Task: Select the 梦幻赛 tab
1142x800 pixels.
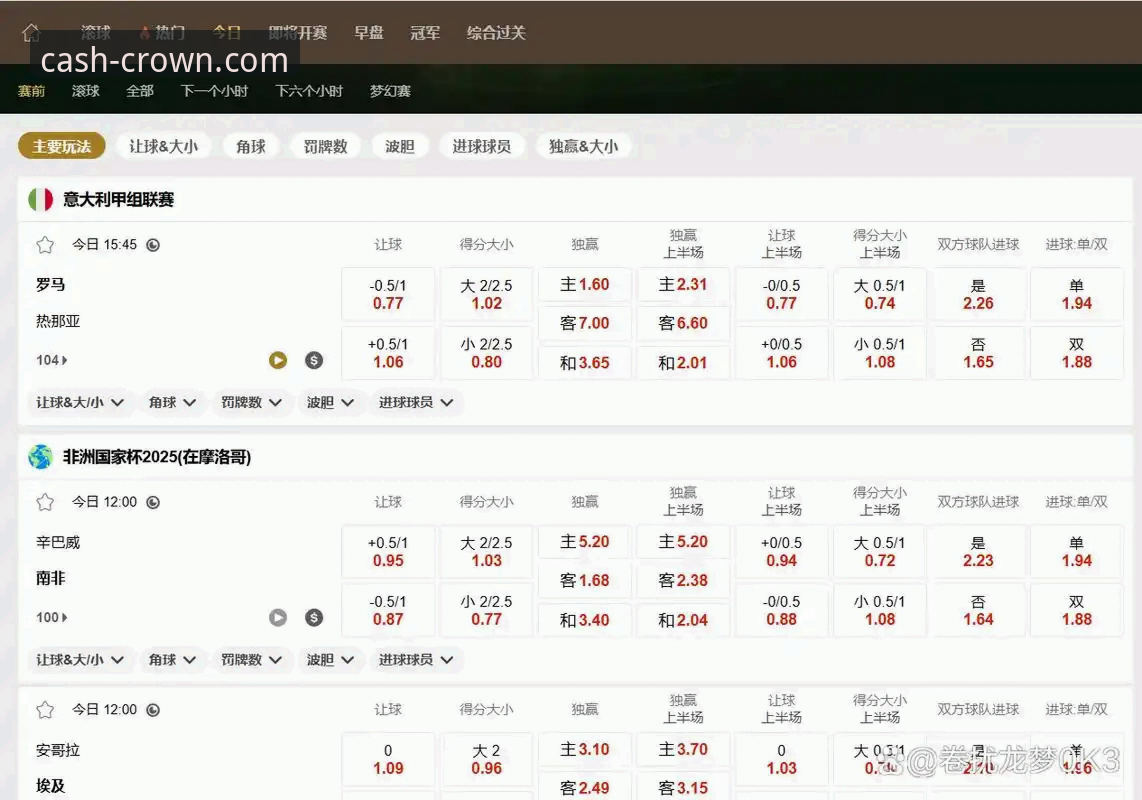Action: coord(389,90)
